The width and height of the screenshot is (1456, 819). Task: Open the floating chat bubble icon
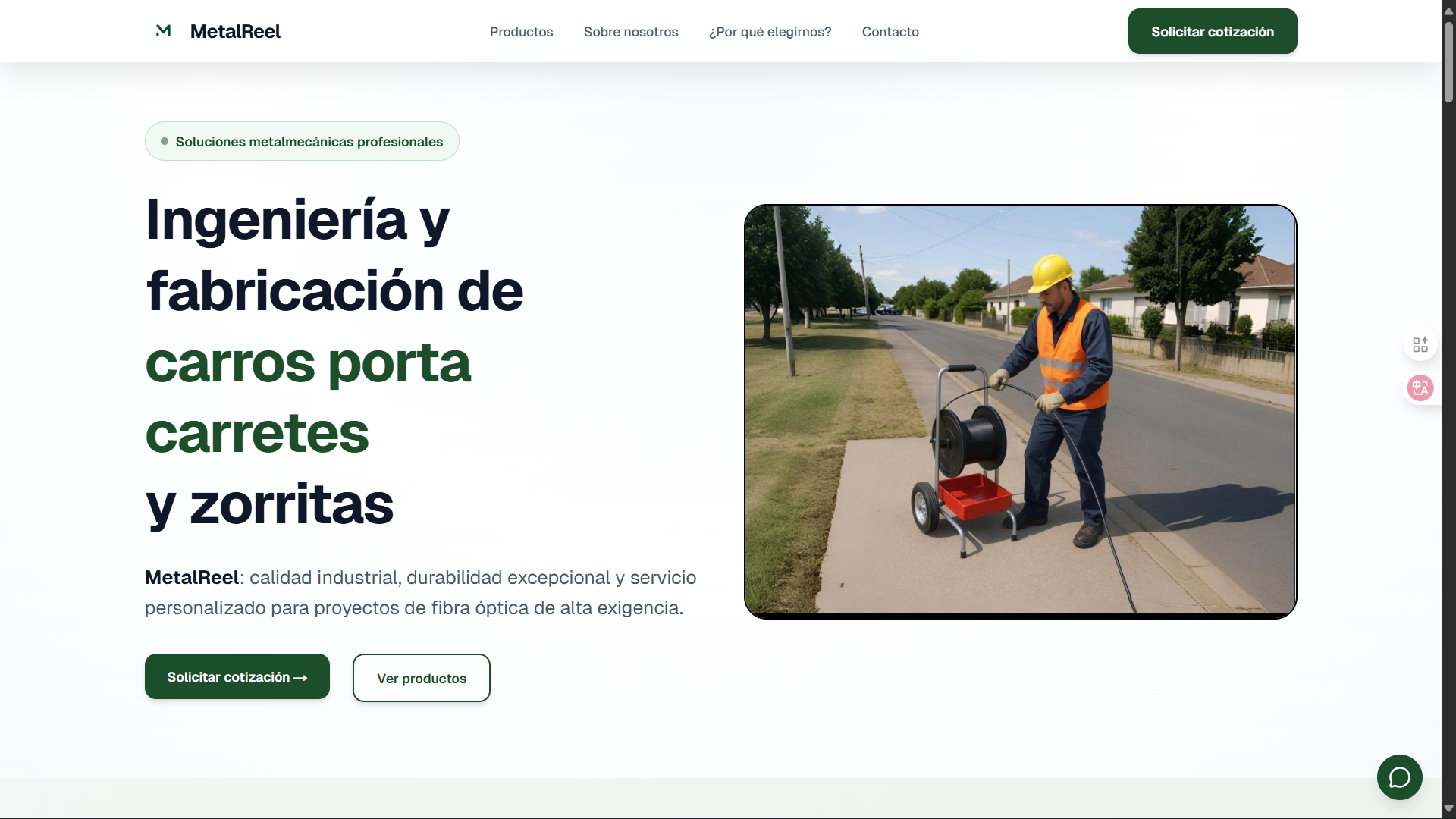(1399, 777)
